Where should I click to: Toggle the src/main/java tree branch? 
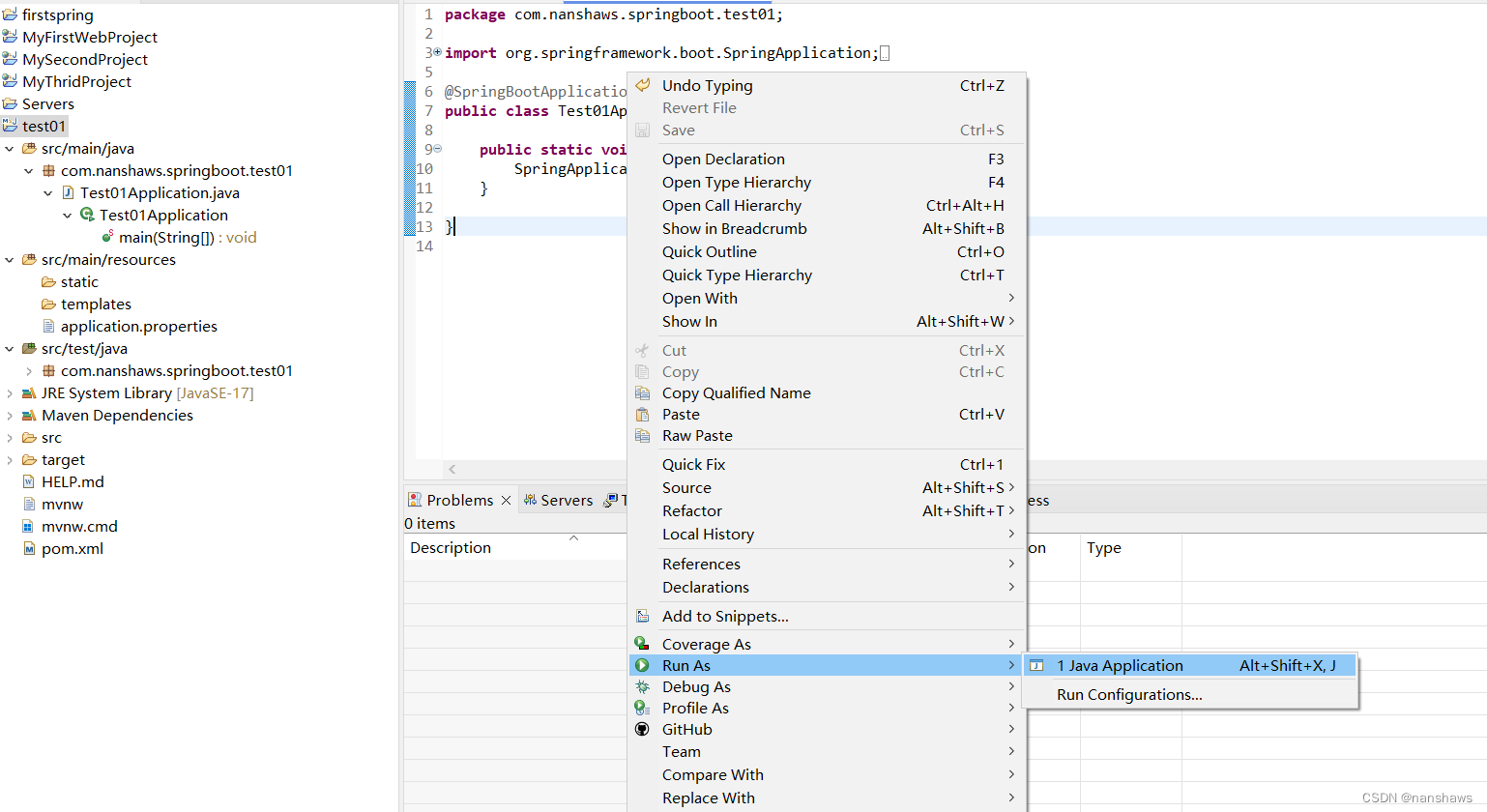click(10, 148)
